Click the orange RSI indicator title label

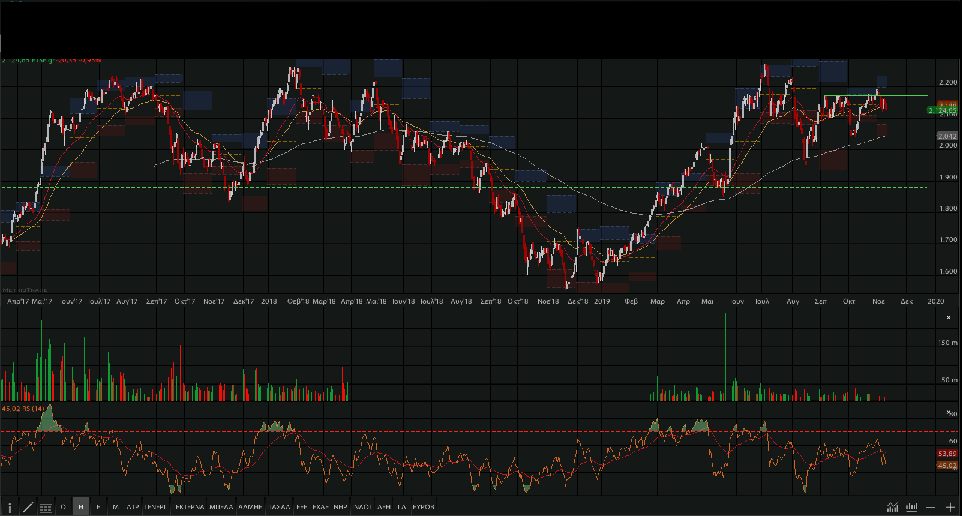click(22, 408)
